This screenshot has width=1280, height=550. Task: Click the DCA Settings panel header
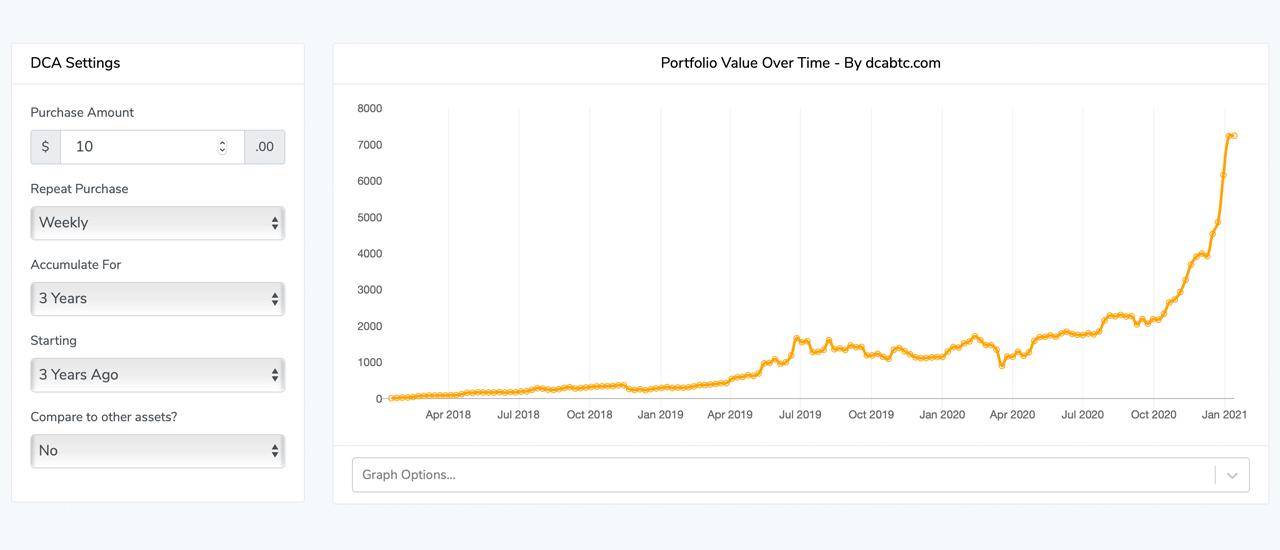(158, 63)
